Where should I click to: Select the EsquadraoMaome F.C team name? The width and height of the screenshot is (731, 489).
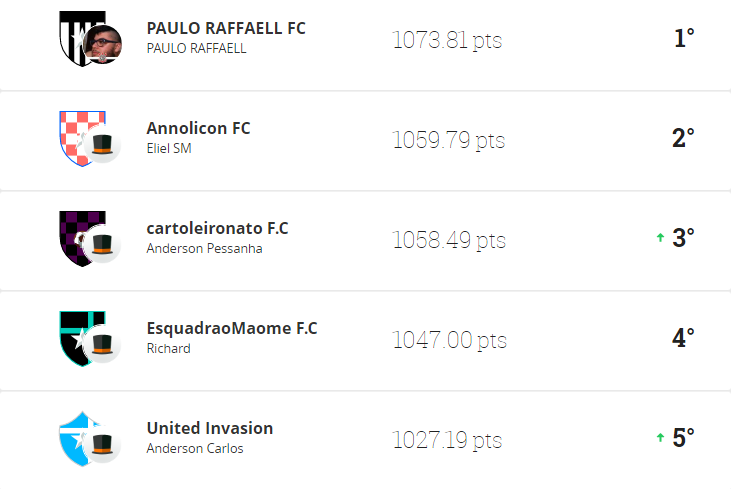click(231, 328)
